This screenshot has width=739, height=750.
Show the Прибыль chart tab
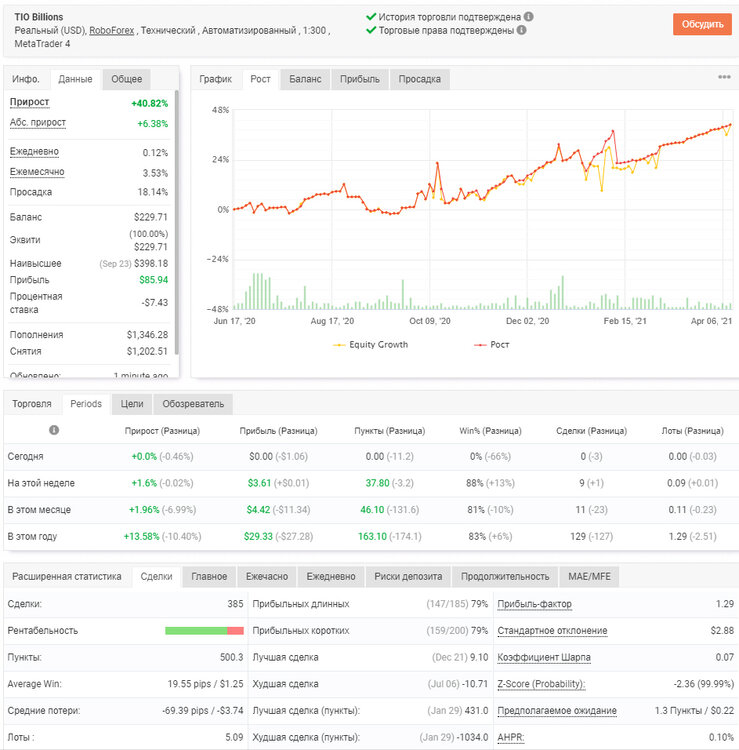[x=360, y=79]
